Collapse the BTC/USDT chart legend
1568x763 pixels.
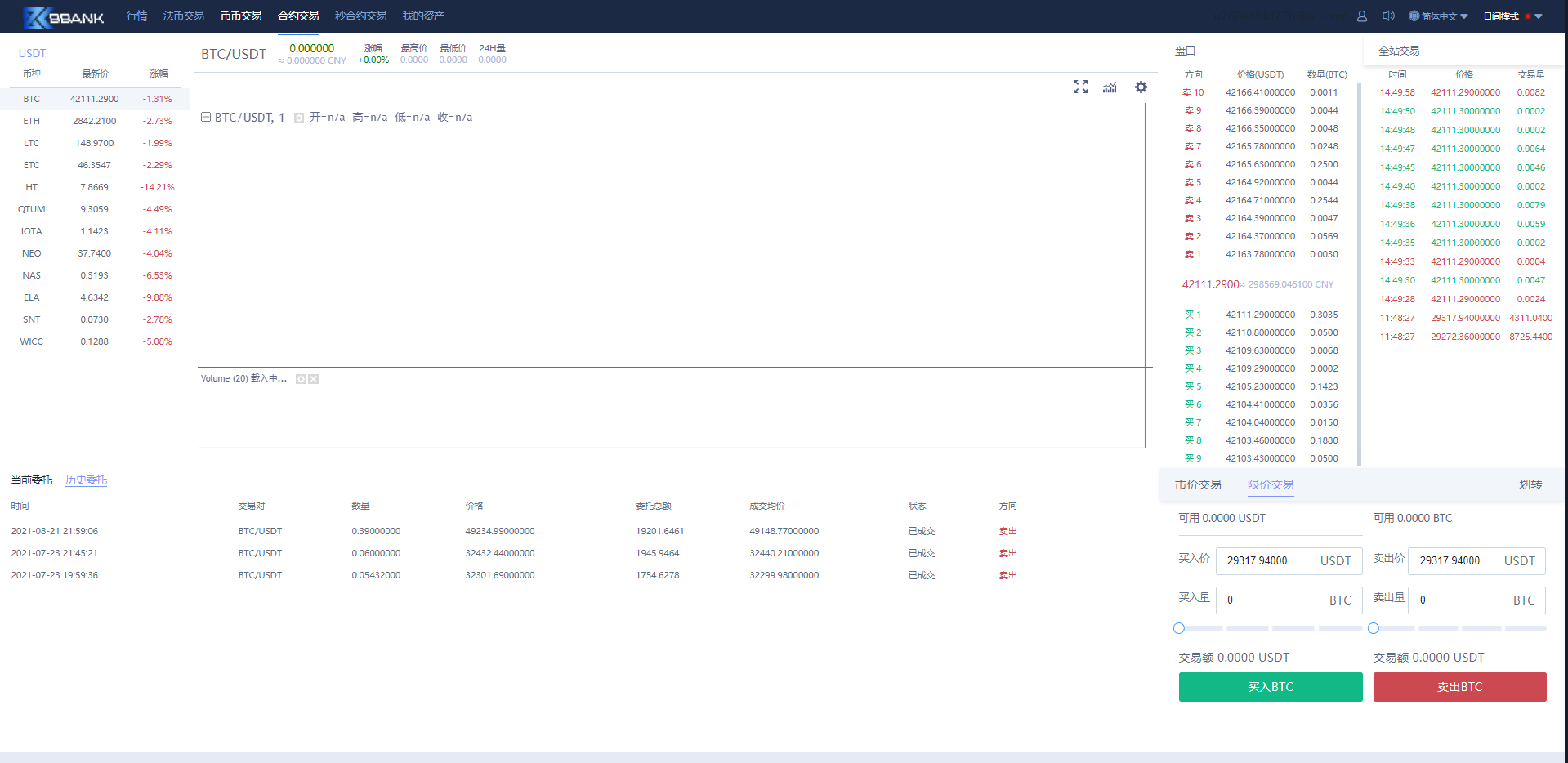206,118
